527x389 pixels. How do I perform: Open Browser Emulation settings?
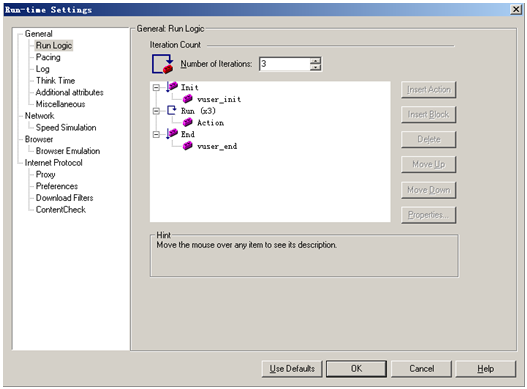pyautogui.click(x=68, y=151)
